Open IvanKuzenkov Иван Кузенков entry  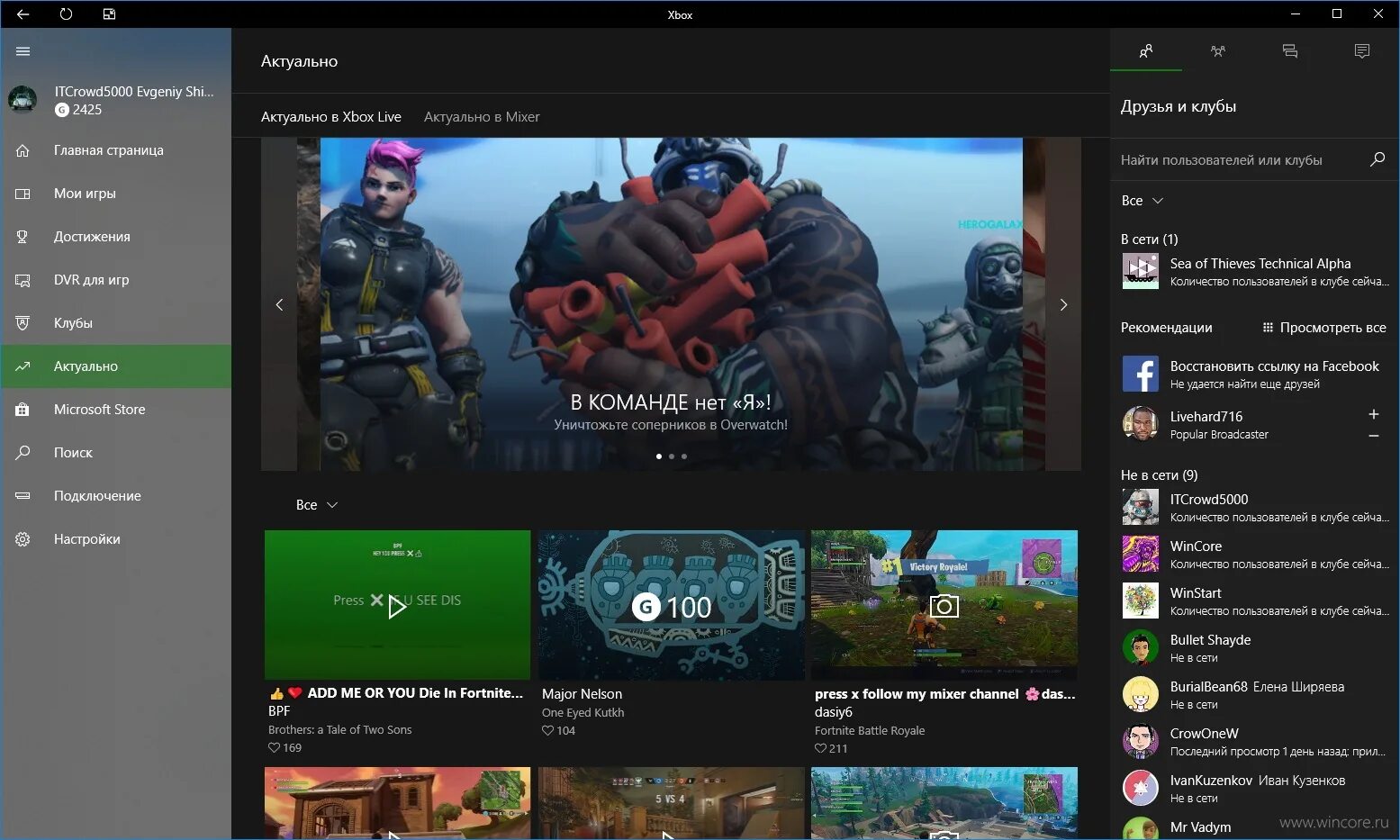pyautogui.click(x=1255, y=789)
